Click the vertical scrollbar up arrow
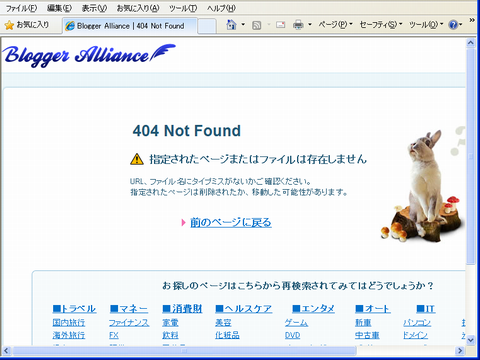The width and height of the screenshot is (480, 360). 471,43
